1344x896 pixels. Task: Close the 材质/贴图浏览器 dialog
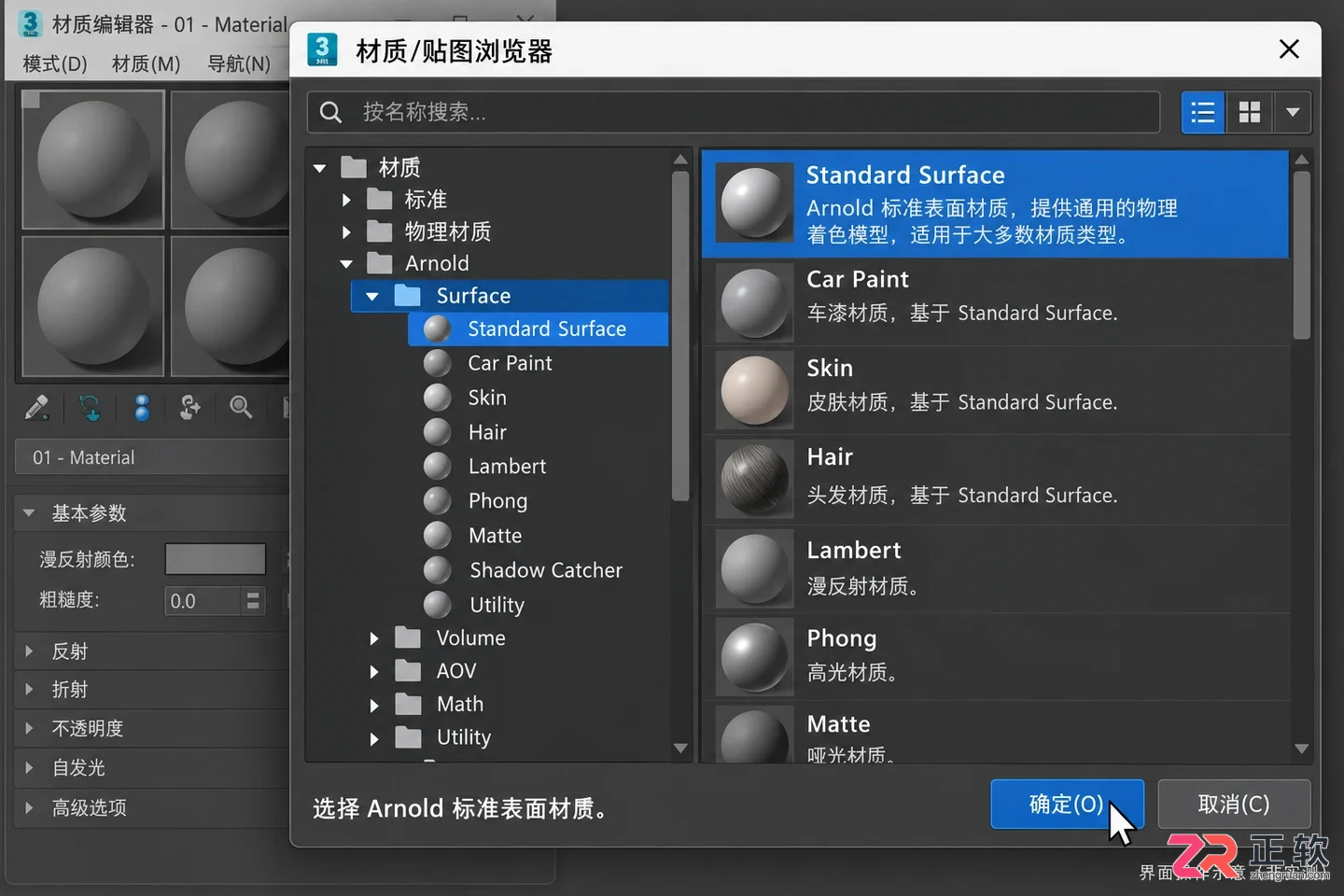(x=1289, y=49)
